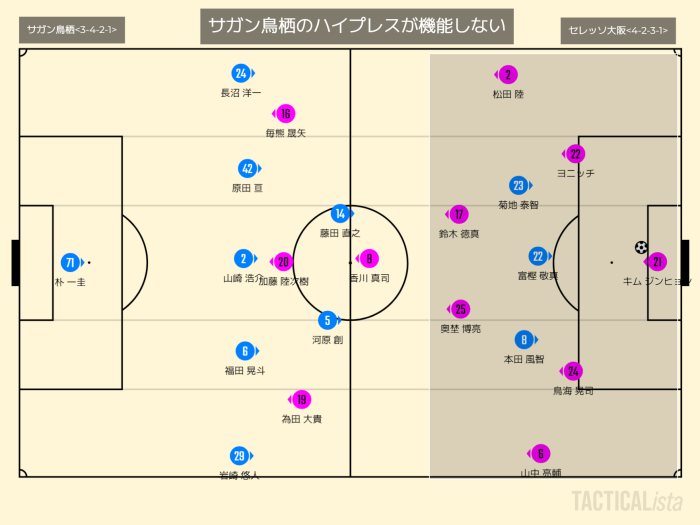The width and height of the screenshot is (700, 525).
Task: Click the magenta number 25 marker
Action: tap(460, 309)
